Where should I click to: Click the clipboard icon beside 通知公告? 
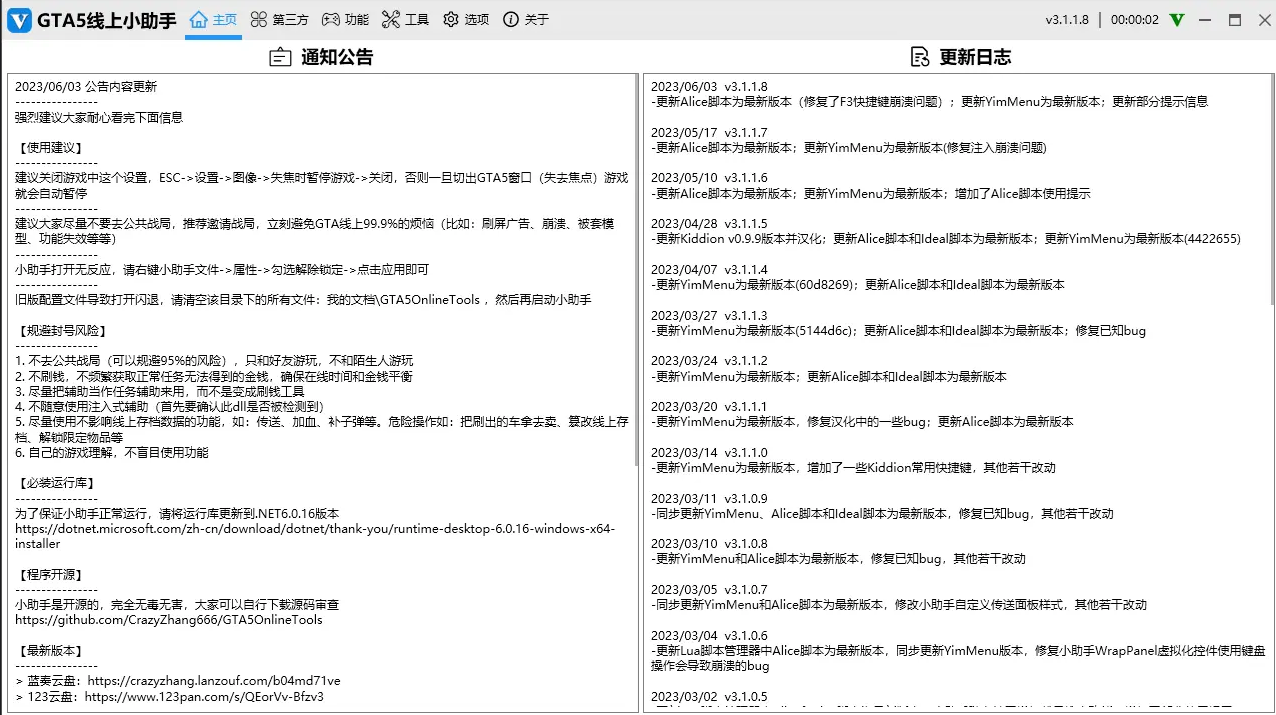(281, 56)
